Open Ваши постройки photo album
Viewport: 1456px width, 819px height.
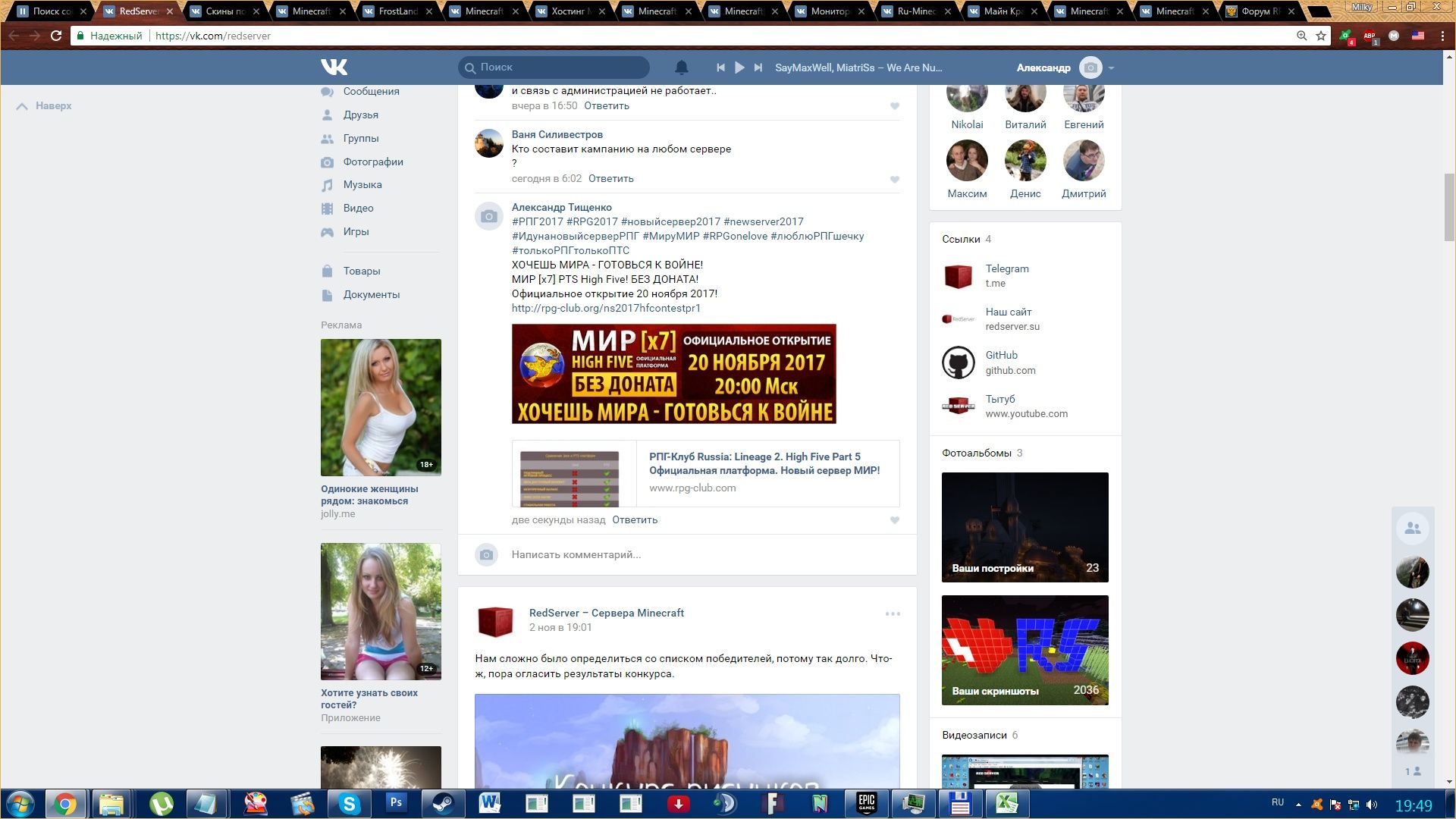pos(1025,527)
